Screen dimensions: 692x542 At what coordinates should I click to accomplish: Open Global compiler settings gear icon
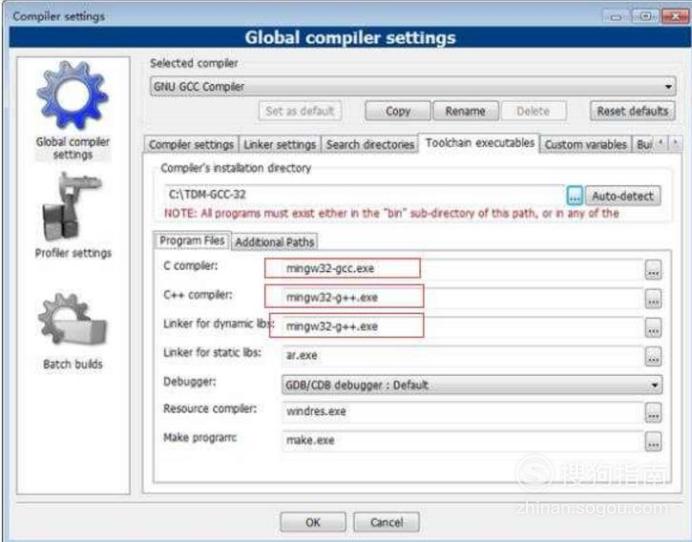[72, 95]
